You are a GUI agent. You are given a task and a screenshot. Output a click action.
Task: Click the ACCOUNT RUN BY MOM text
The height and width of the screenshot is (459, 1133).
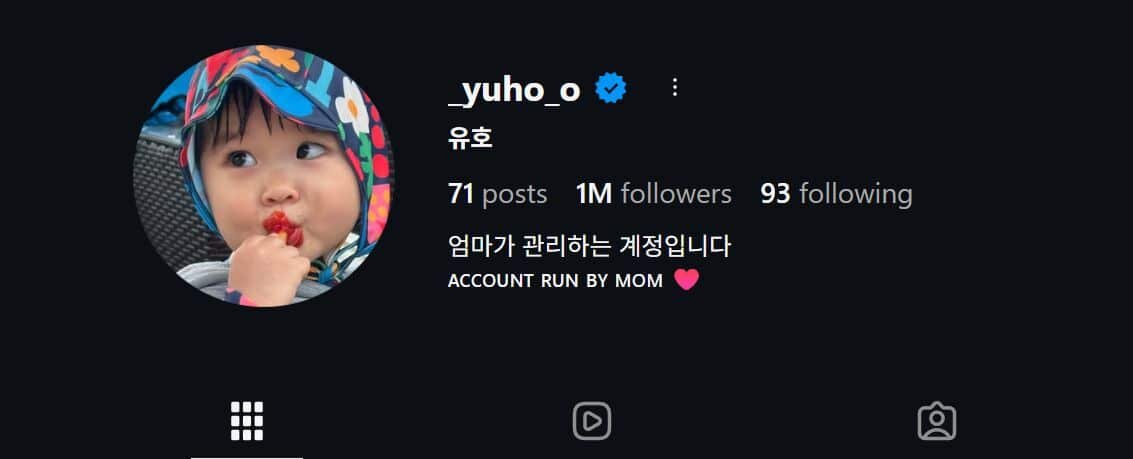[555, 281]
